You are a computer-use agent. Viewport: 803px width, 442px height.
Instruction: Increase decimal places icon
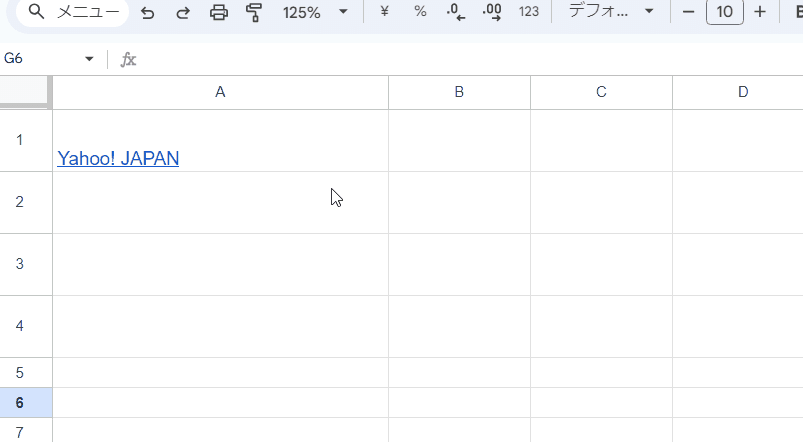(492, 11)
